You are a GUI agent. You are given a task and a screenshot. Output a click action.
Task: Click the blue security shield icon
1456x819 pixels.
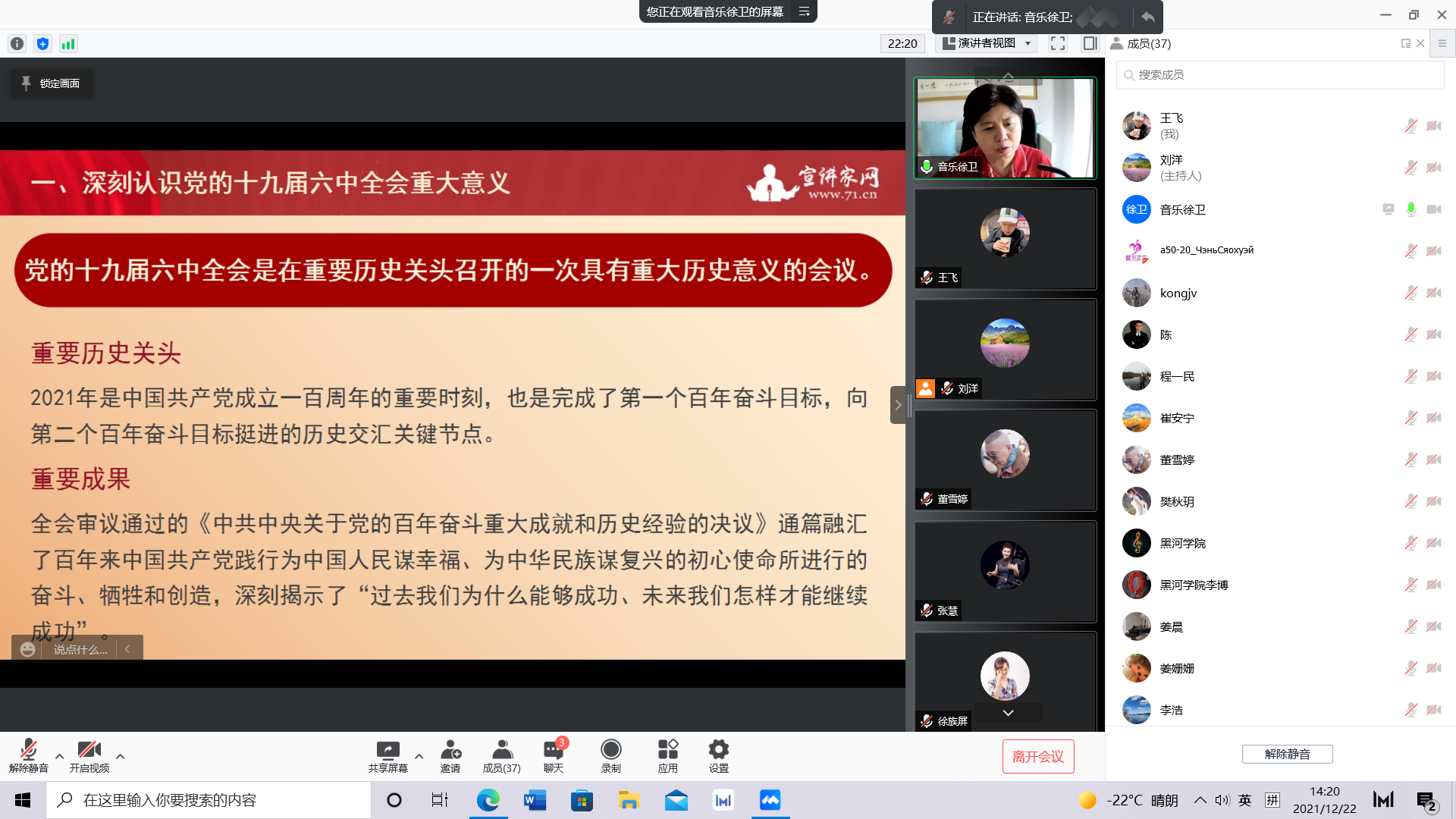42,44
